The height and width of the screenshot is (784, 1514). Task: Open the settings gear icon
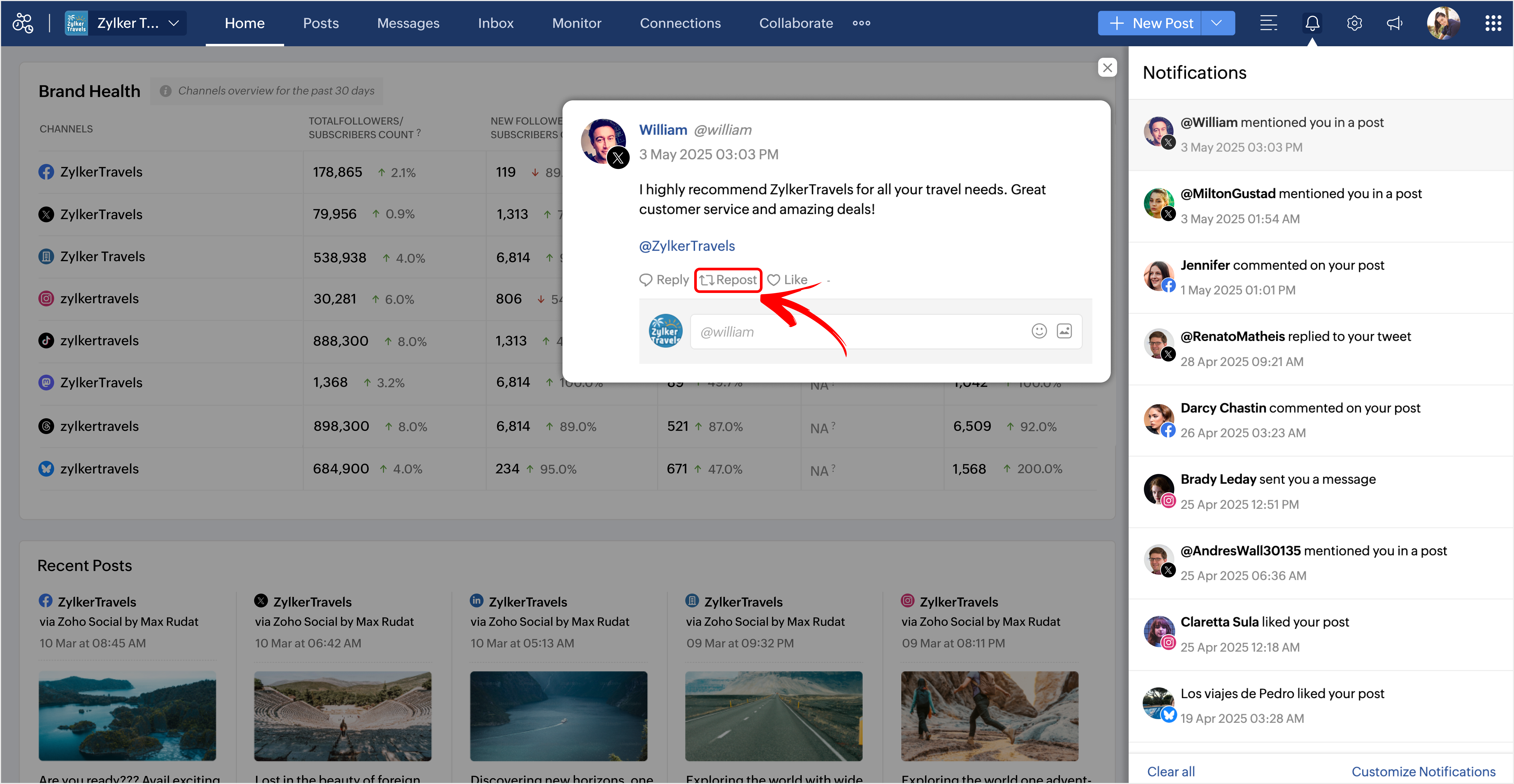[1354, 23]
